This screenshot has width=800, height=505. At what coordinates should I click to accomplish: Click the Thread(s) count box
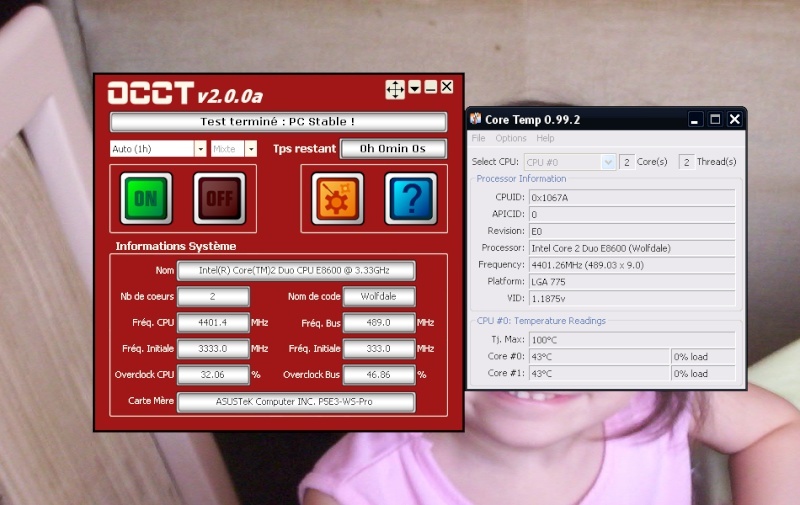(x=686, y=162)
